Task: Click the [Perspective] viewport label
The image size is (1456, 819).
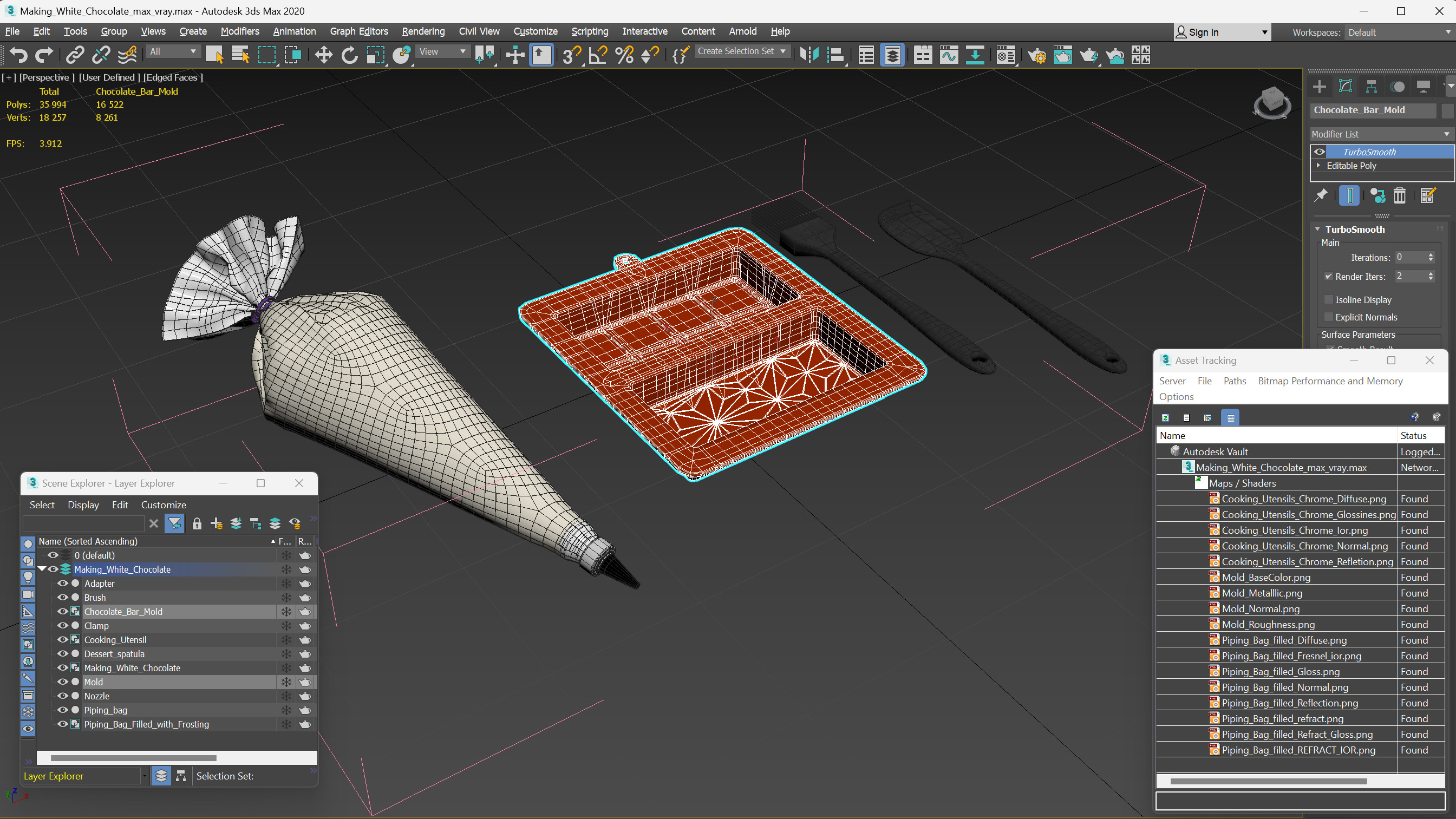Action: point(47,77)
